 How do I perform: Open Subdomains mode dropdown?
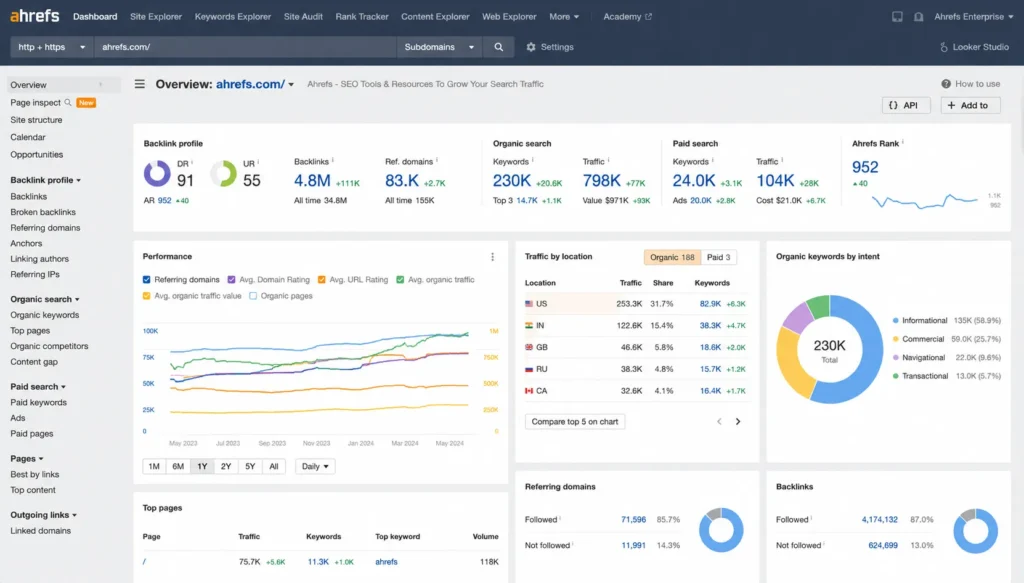(x=439, y=47)
